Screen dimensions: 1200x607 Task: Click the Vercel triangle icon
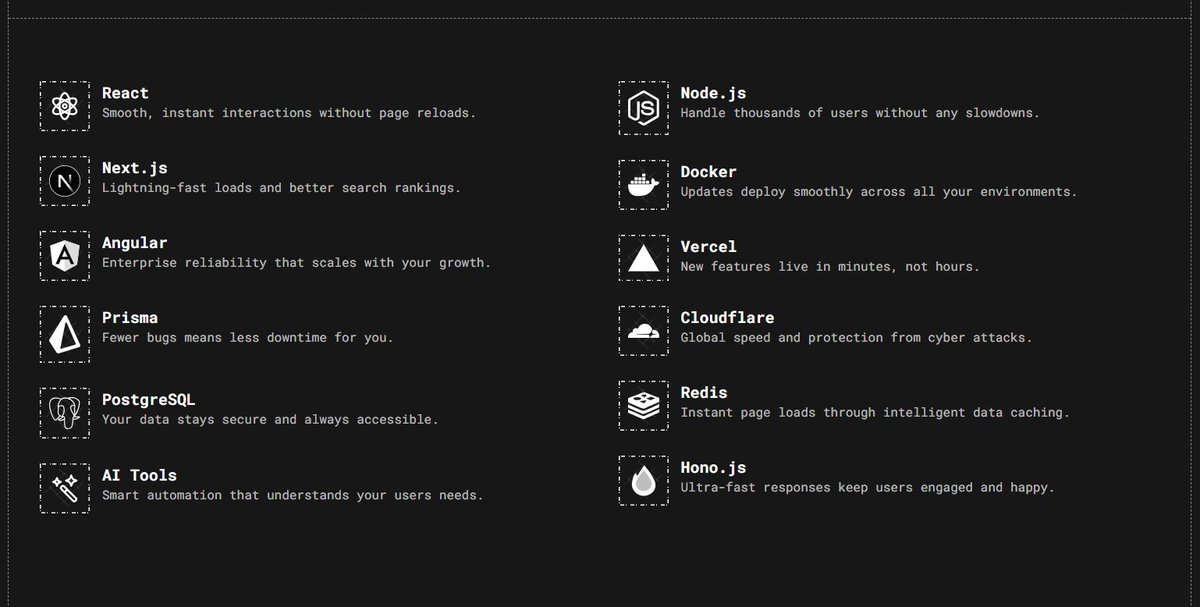[x=643, y=260]
